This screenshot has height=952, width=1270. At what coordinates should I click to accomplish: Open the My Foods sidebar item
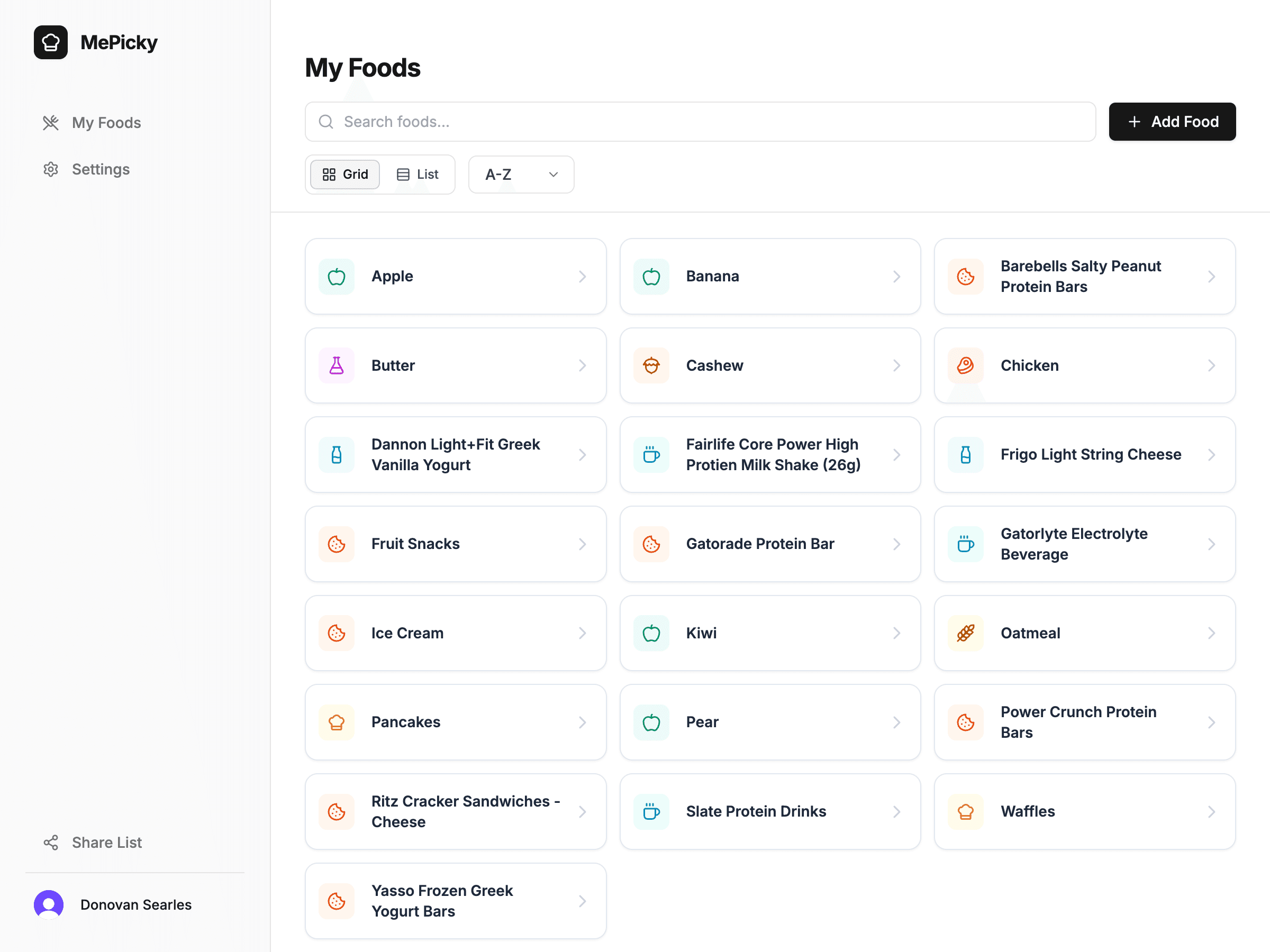106,122
